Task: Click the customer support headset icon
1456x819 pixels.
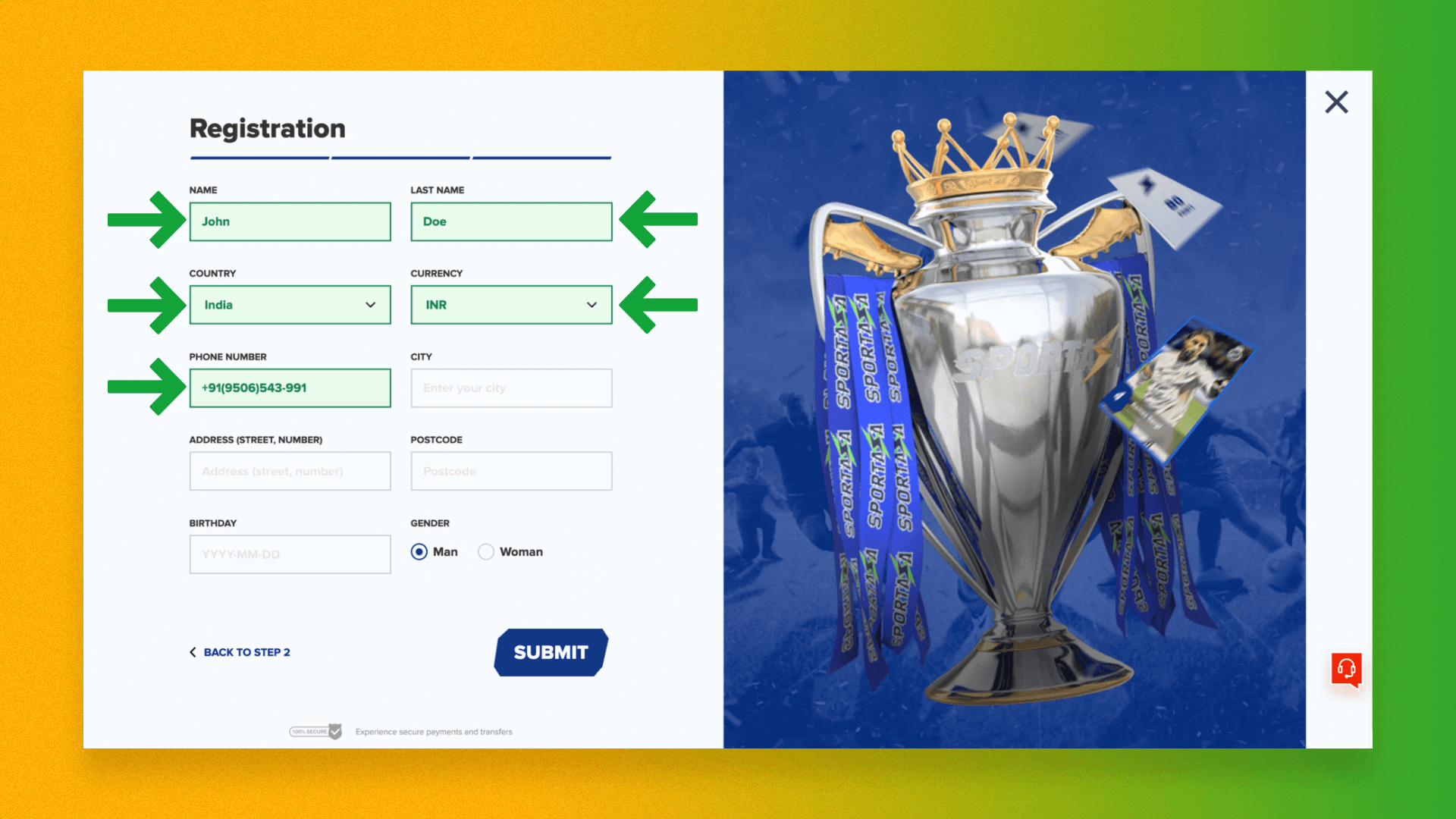Action: click(1346, 670)
